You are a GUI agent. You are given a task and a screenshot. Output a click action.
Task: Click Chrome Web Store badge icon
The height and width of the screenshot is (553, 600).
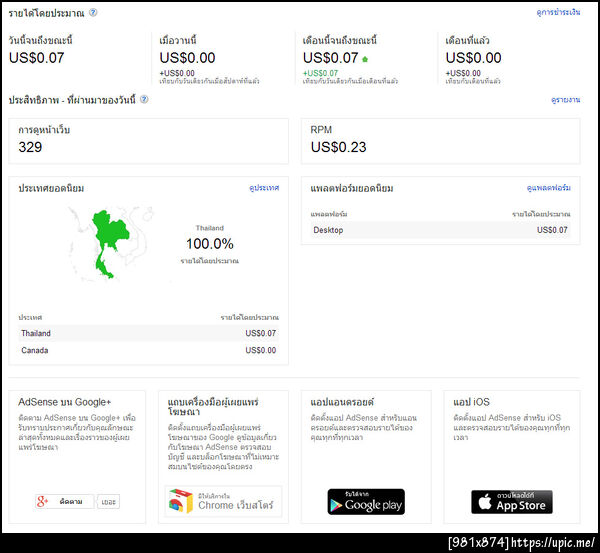pyautogui.click(x=181, y=501)
